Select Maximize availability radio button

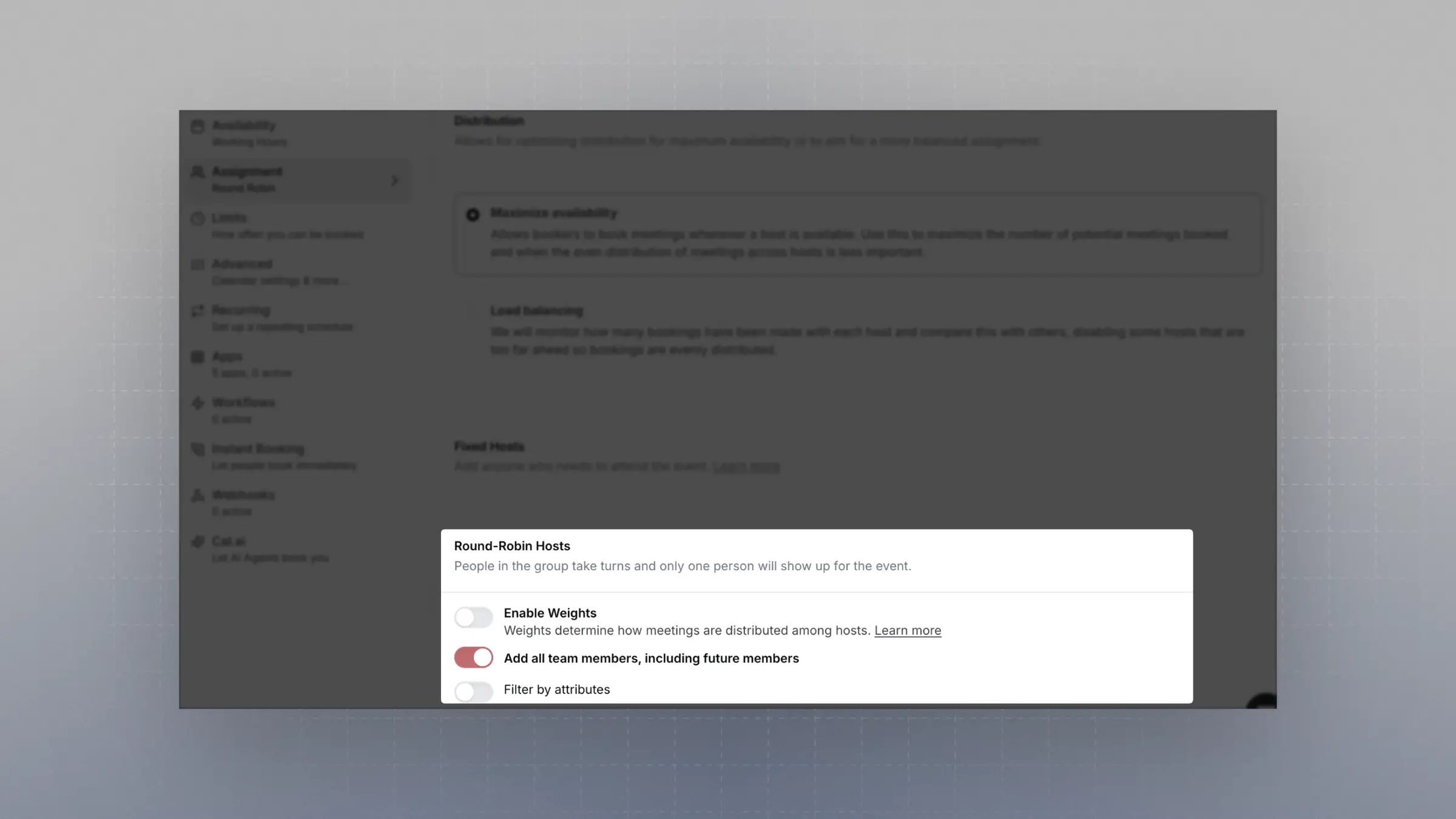point(473,215)
